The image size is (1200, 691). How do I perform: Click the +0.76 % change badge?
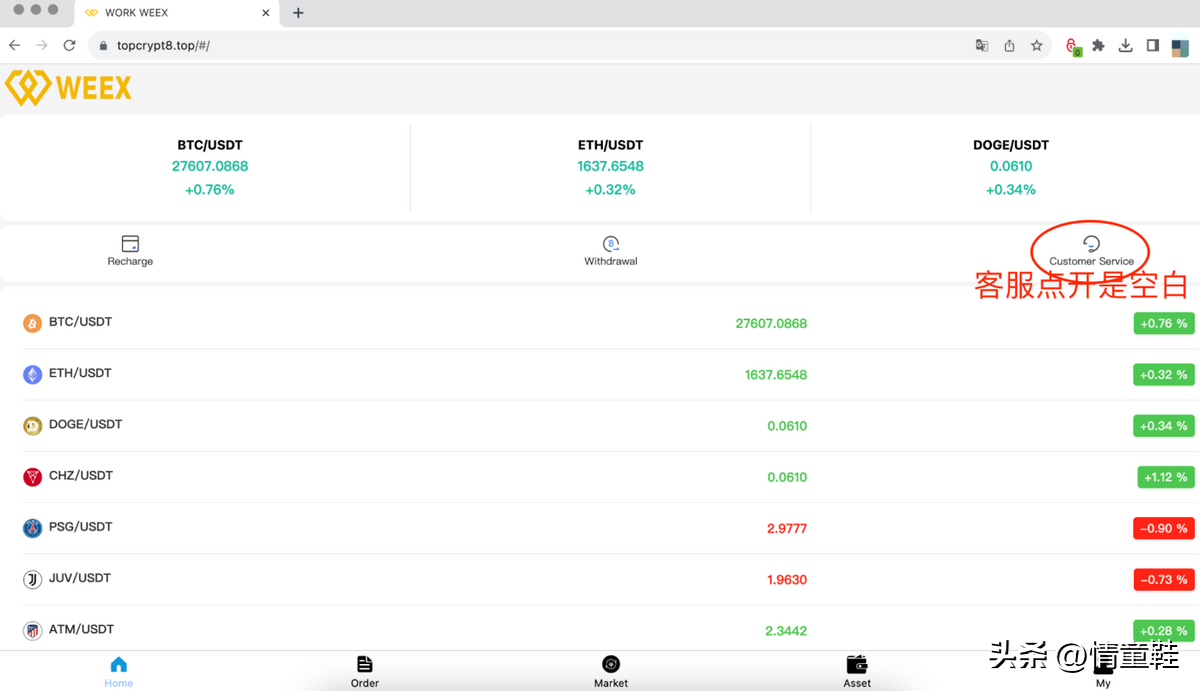(1164, 323)
